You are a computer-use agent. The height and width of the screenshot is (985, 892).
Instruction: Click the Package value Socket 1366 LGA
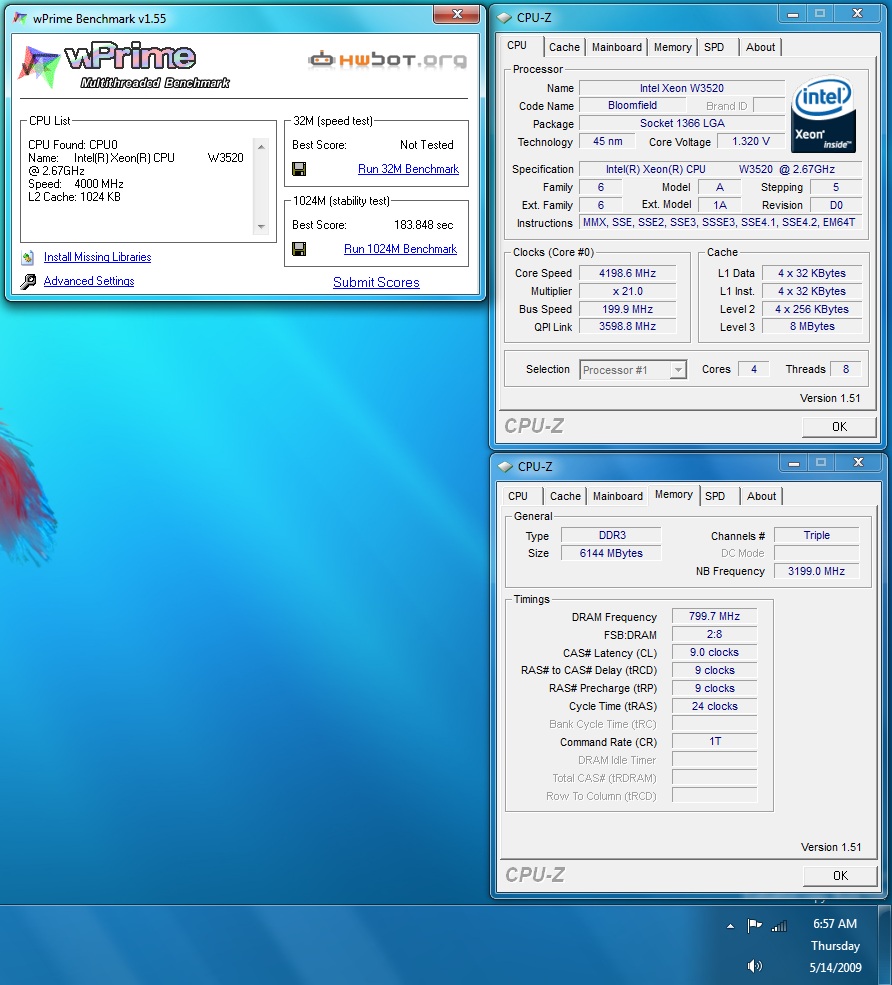(x=682, y=123)
